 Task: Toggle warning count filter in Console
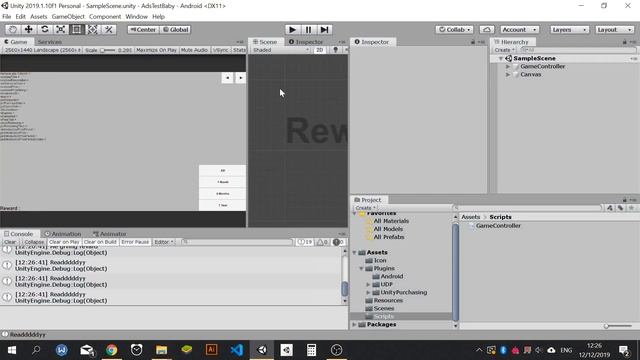(x=322, y=242)
